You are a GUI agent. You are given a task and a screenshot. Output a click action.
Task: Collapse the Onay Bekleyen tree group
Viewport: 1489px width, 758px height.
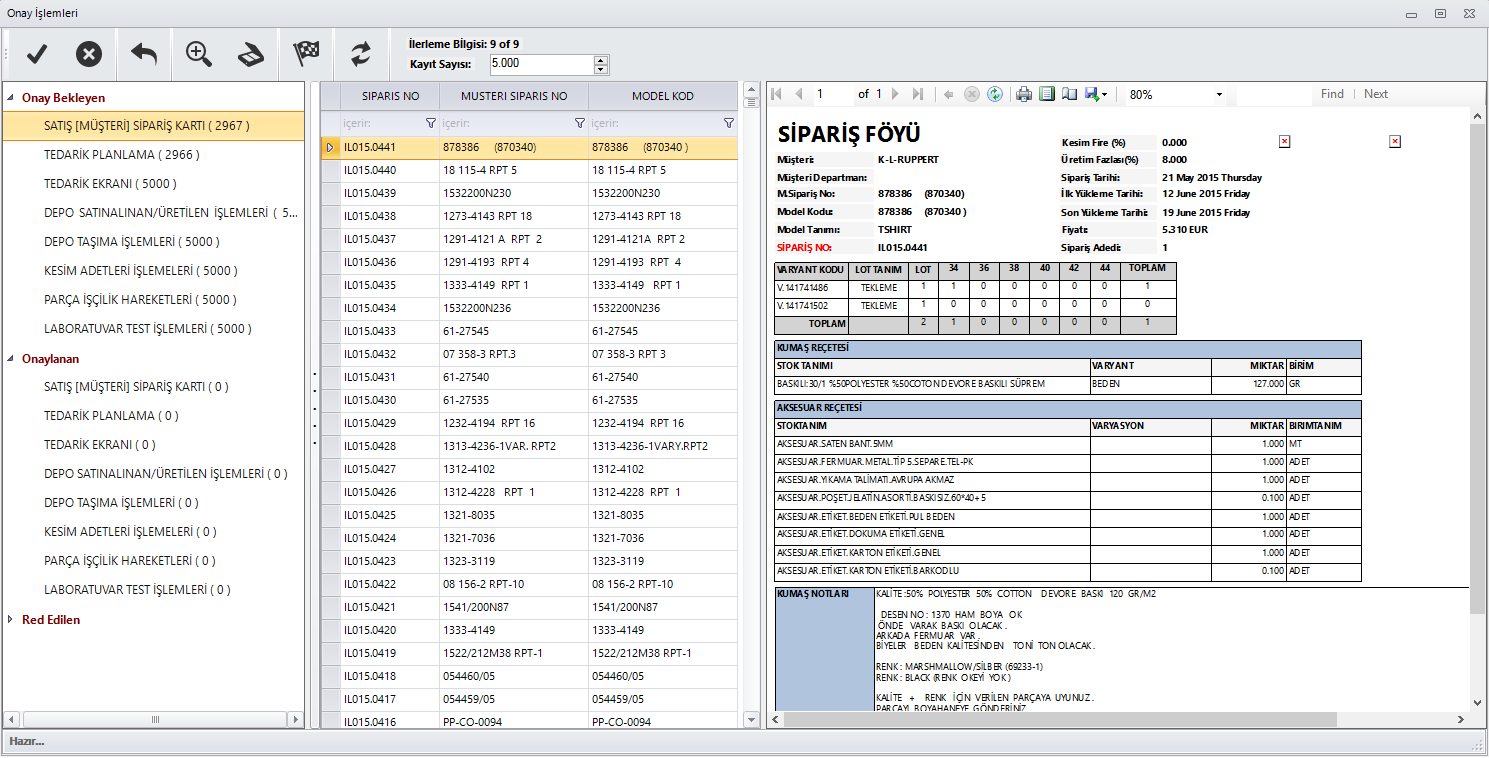tap(11, 98)
